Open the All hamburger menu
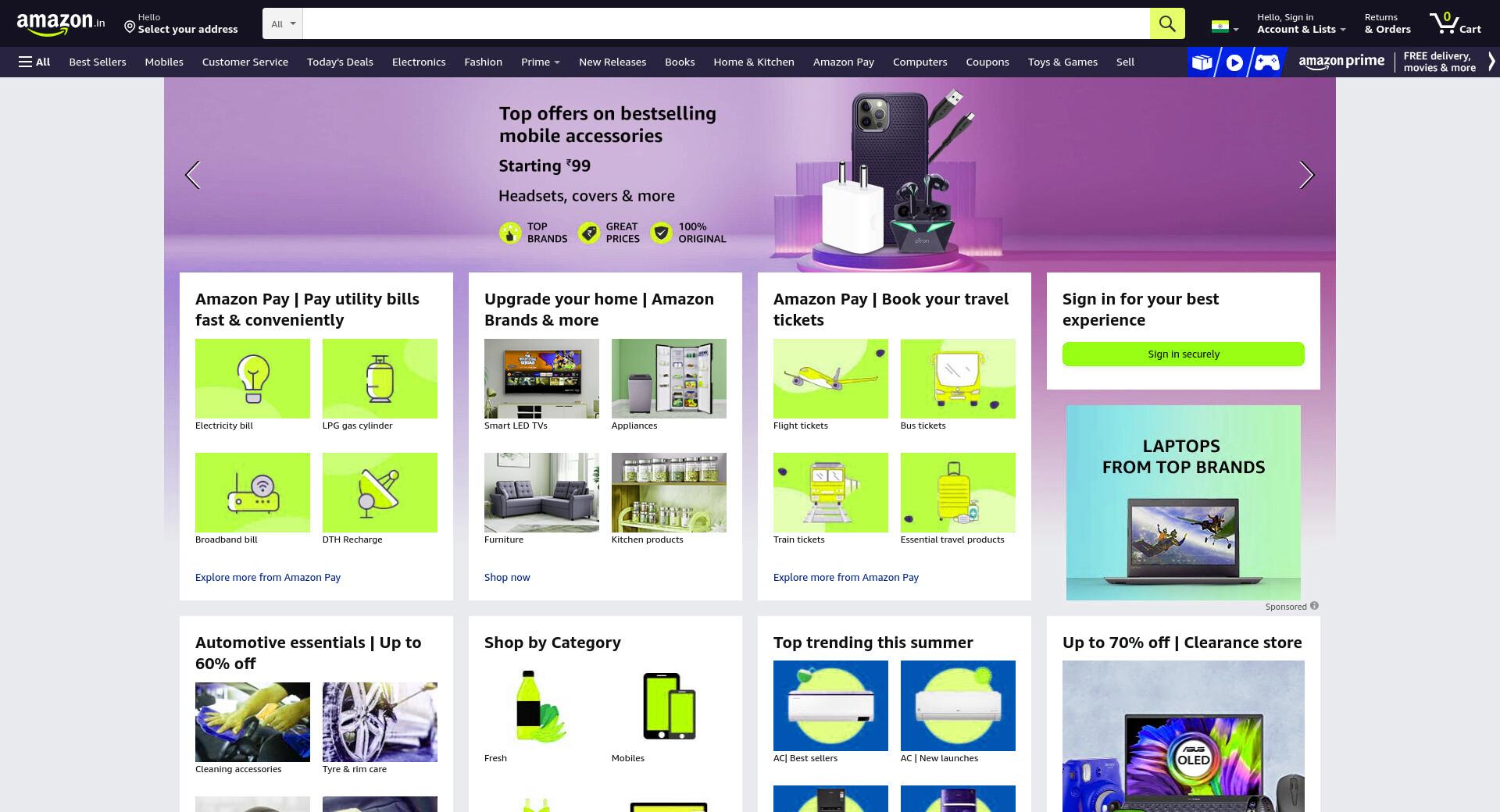 tap(34, 62)
